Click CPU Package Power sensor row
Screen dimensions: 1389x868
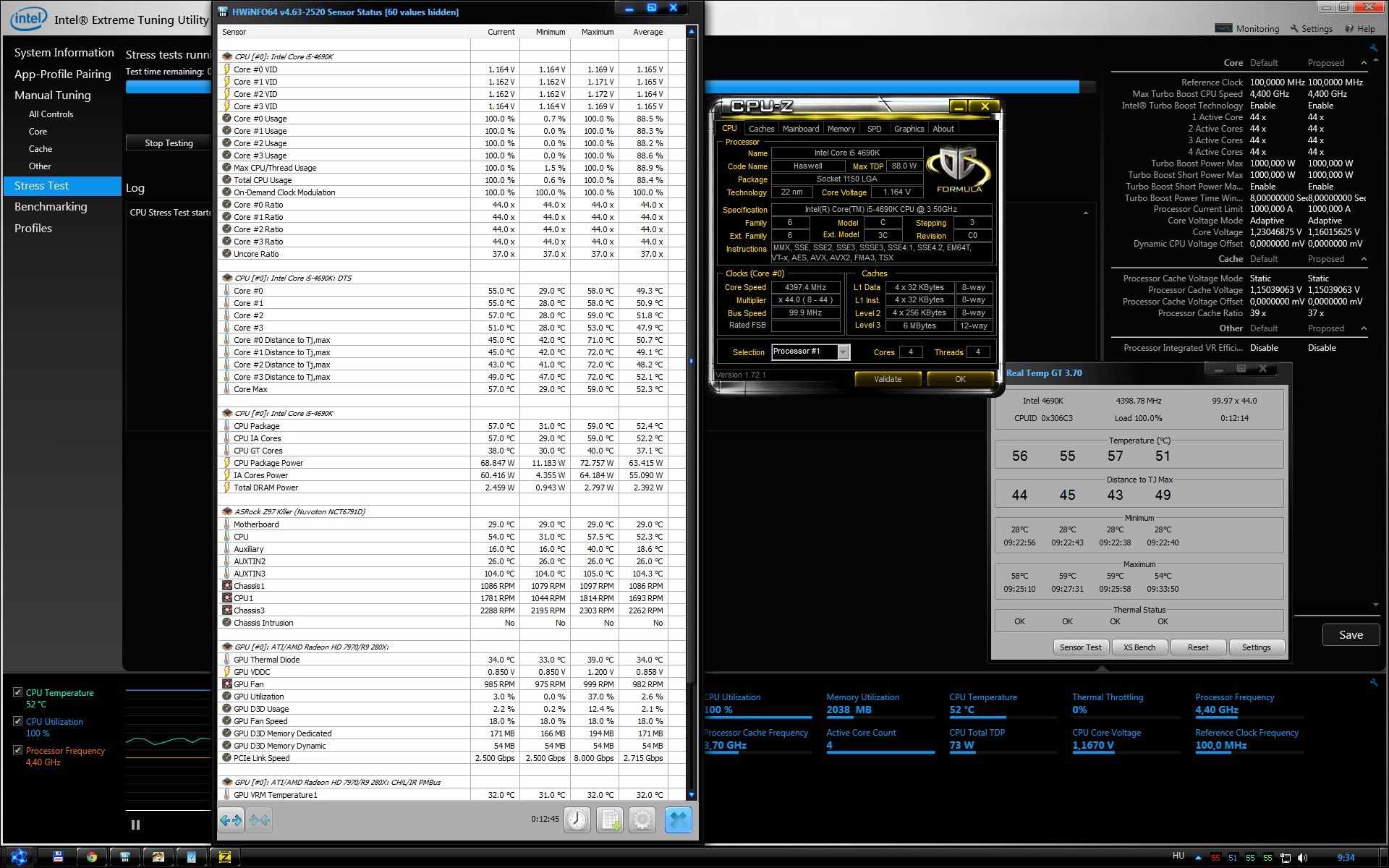pyautogui.click(x=452, y=463)
